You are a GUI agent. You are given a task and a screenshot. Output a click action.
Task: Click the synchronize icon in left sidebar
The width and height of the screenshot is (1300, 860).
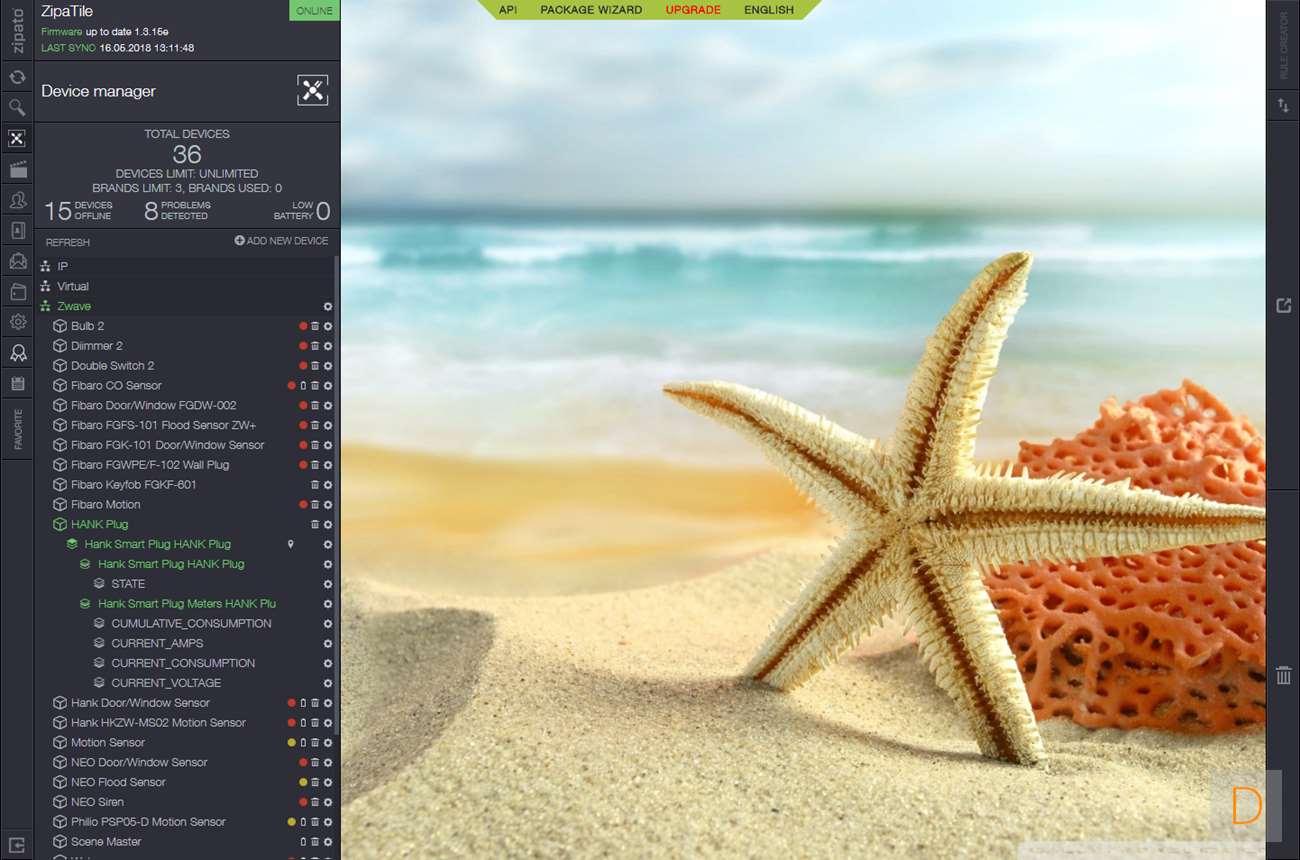17,77
